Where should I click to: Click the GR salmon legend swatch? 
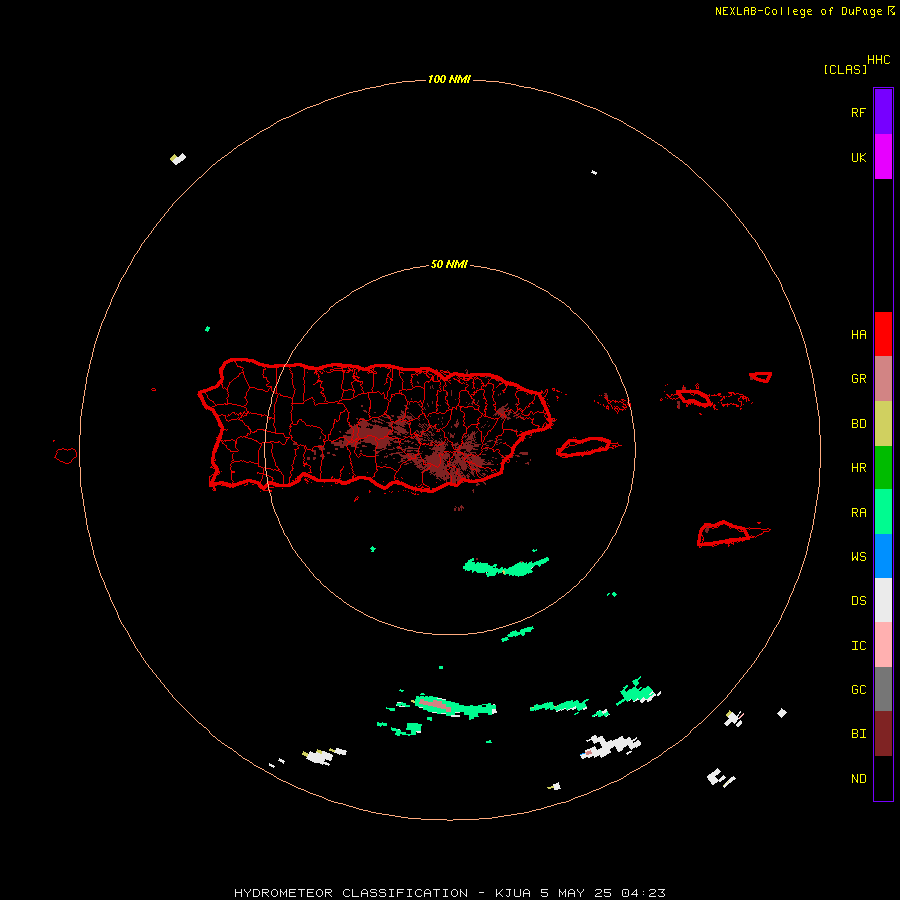tap(883, 379)
